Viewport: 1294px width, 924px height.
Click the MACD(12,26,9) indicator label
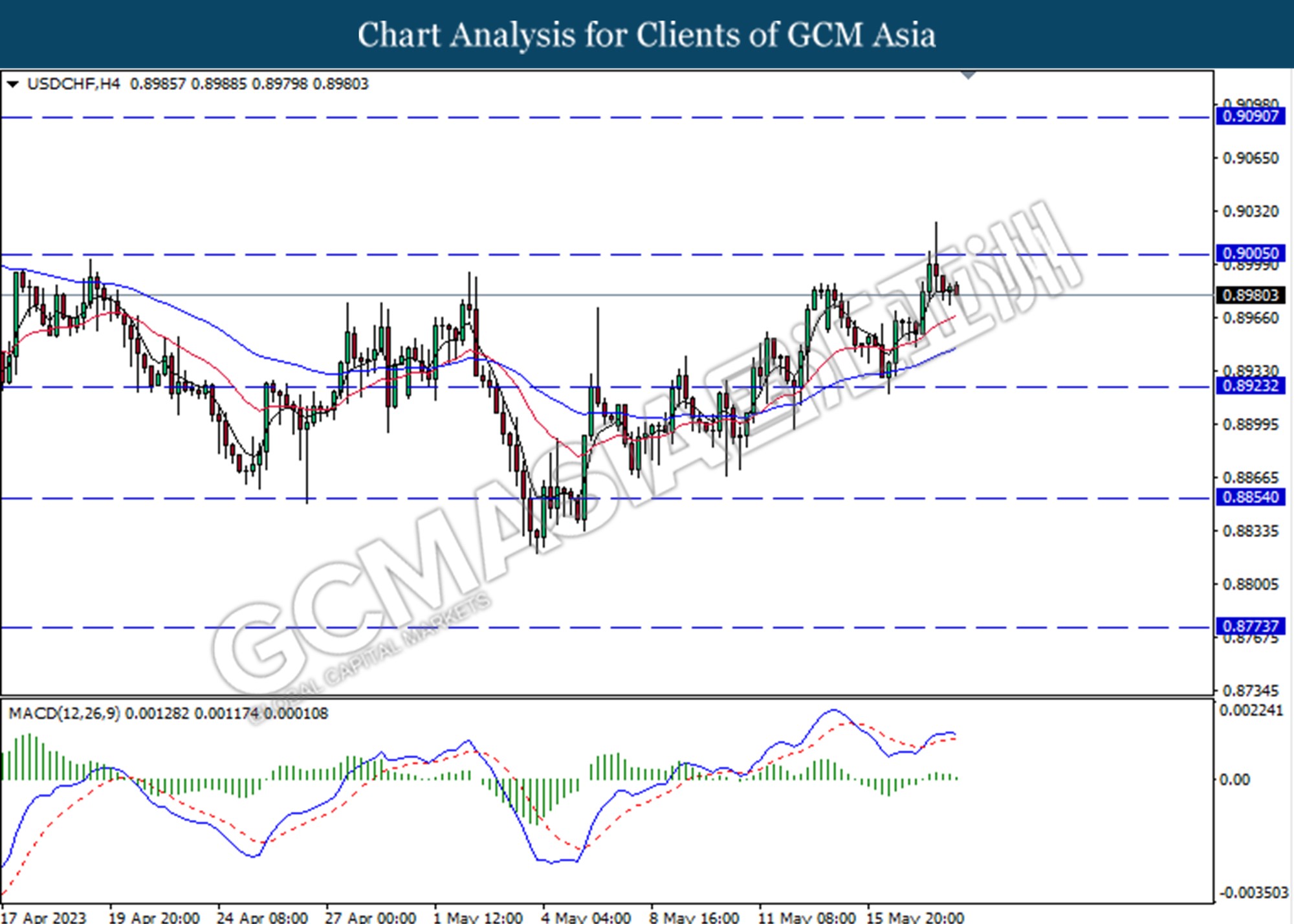coord(64,713)
